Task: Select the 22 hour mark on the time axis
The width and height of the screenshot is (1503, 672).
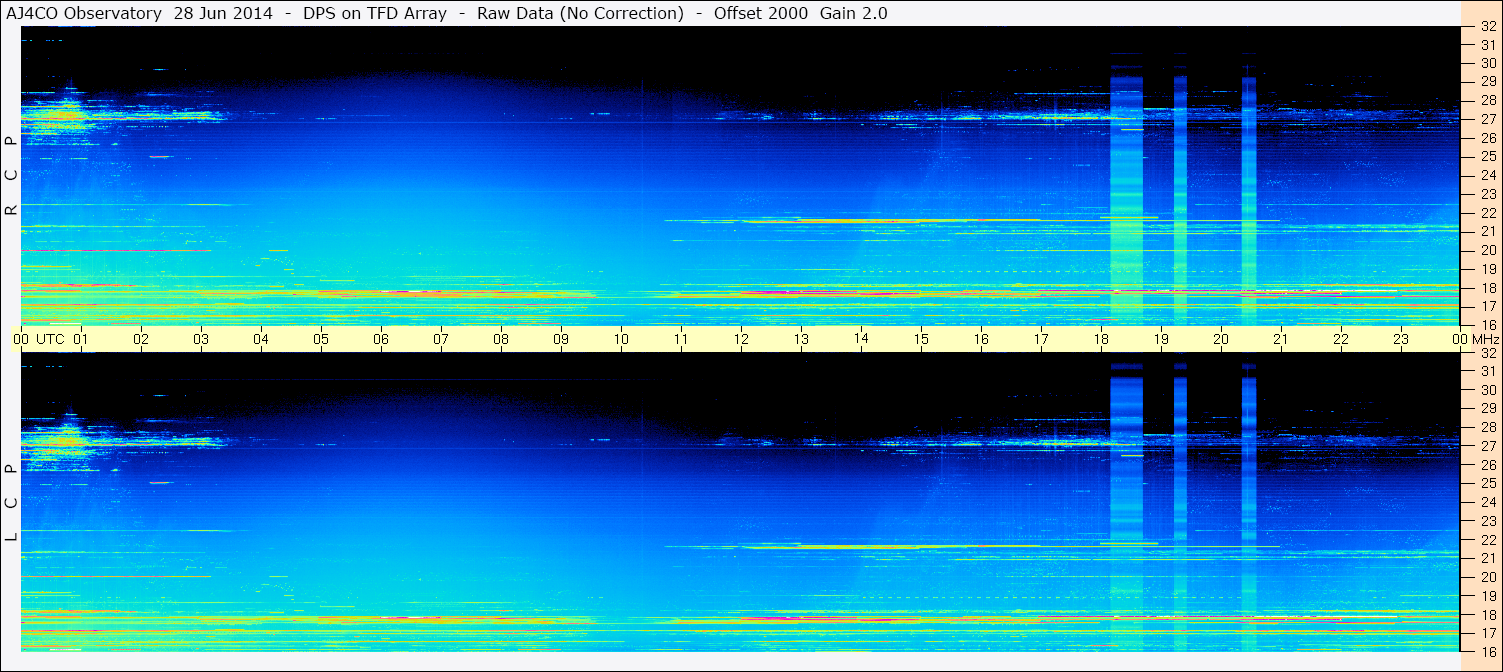Action: click(1341, 339)
